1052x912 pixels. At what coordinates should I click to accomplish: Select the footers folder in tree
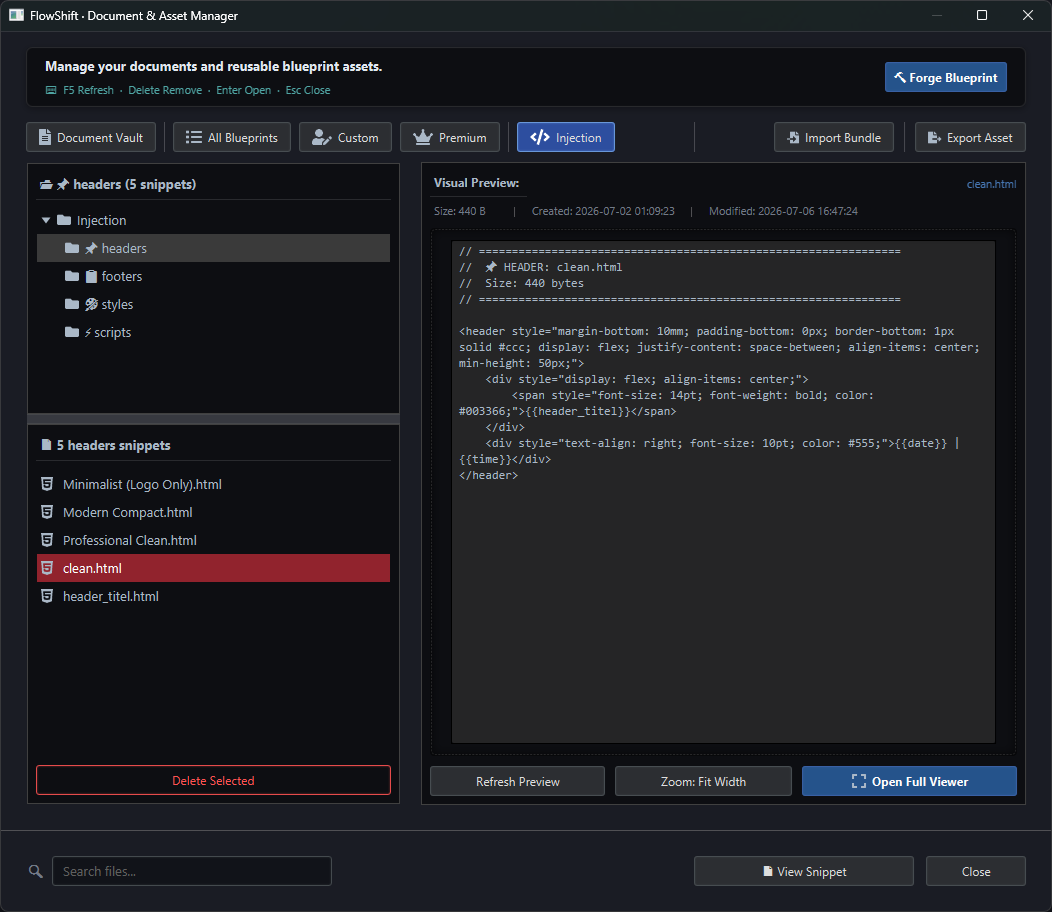tap(213, 276)
